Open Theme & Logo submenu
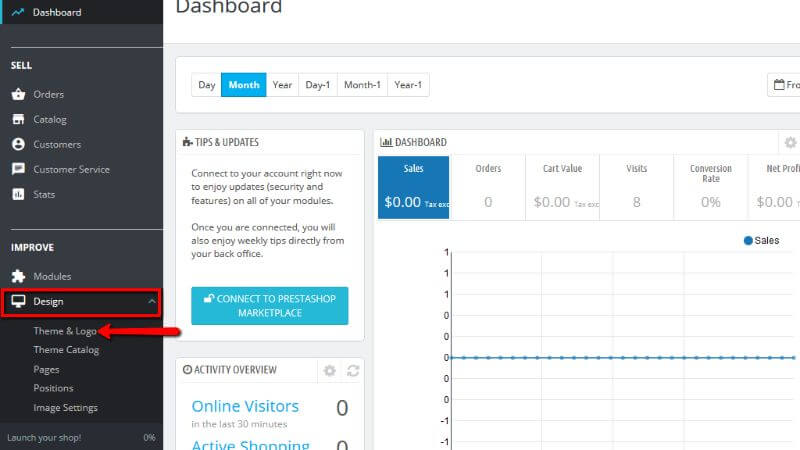The width and height of the screenshot is (800, 450). pyautogui.click(x=65, y=331)
